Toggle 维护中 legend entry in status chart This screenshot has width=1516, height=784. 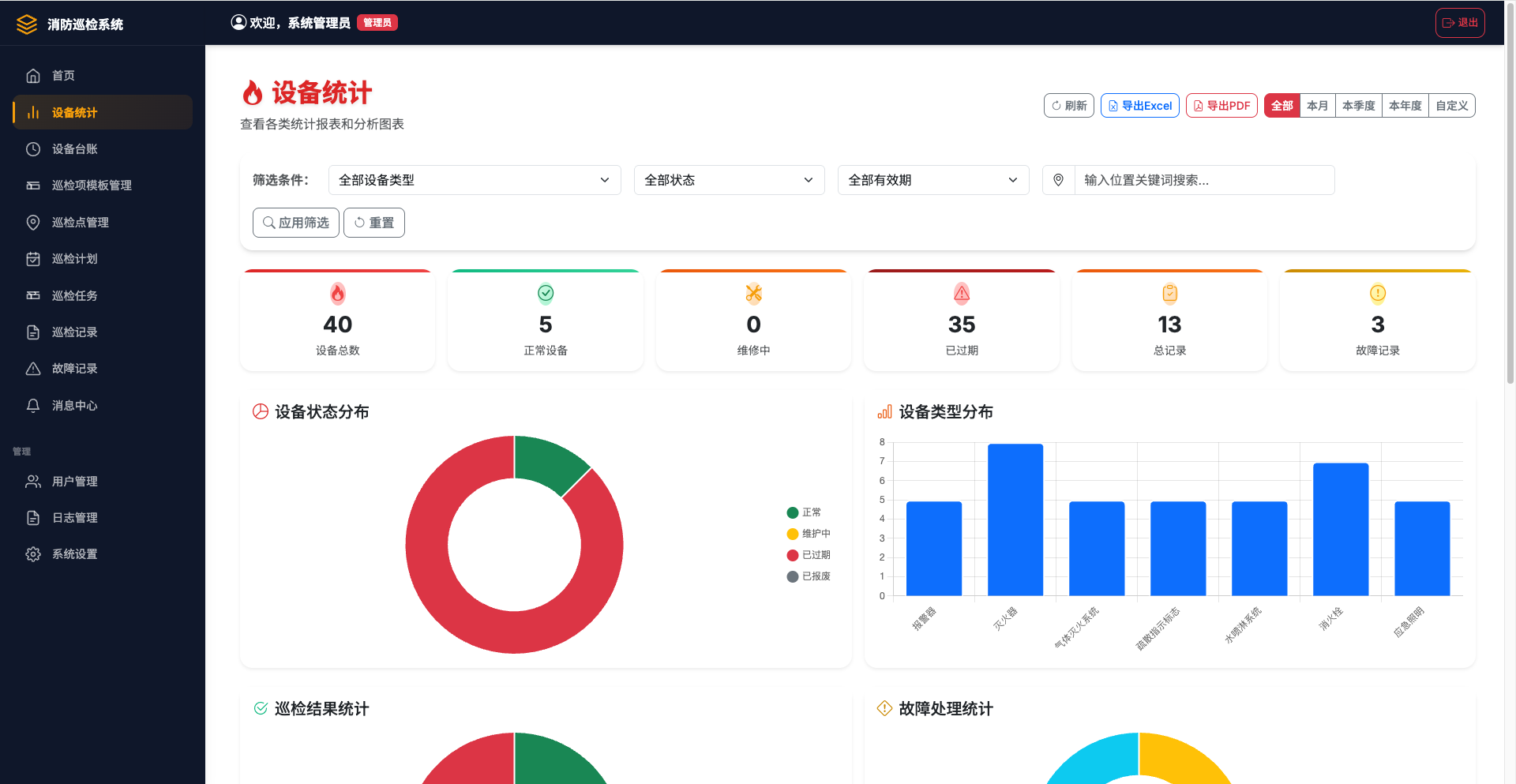click(809, 534)
